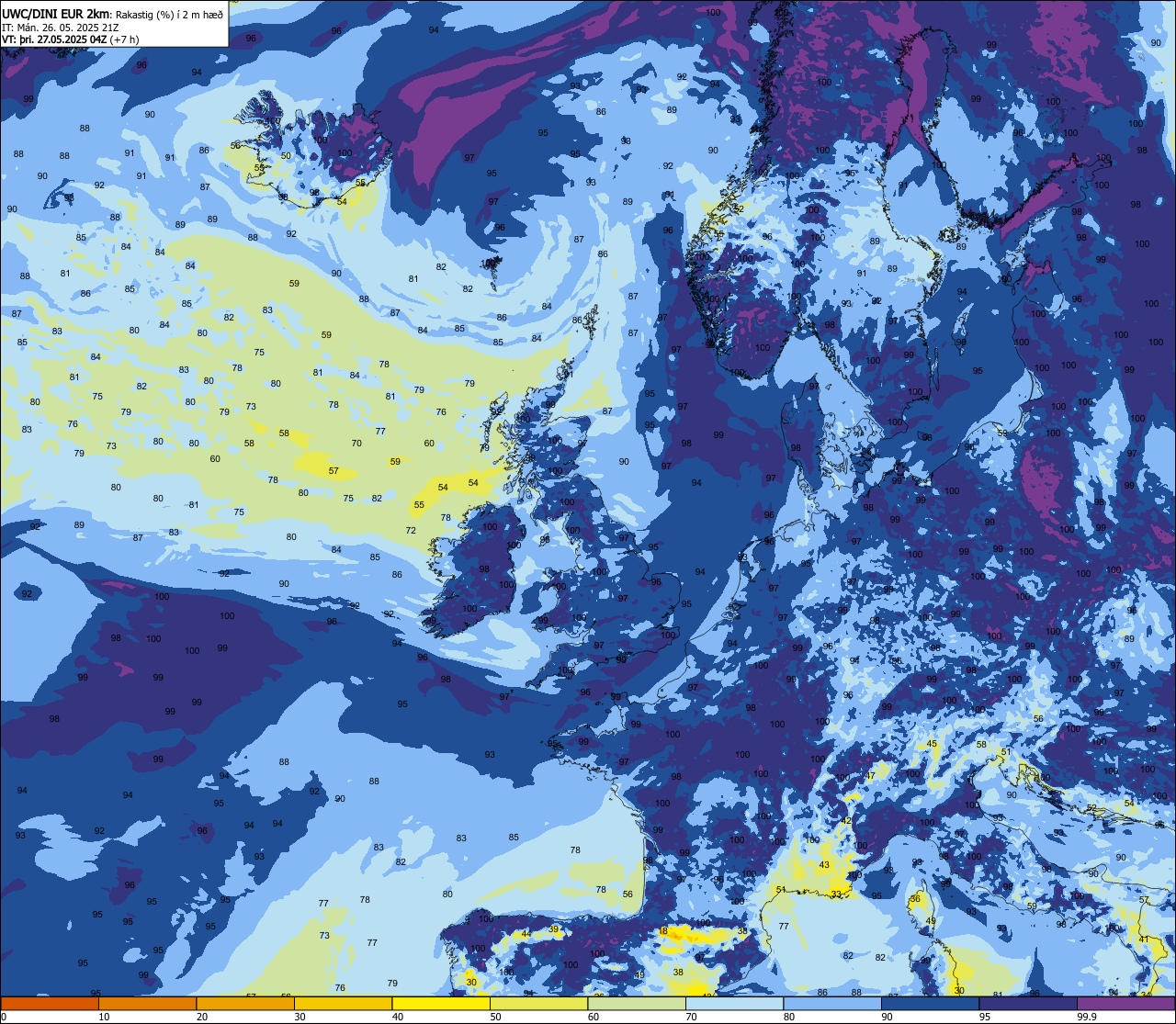Click the light blue 70–80 legend segment
Image resolution: width=1176 pixels, height=1024 pixels.
click(x=734, y=1003)
